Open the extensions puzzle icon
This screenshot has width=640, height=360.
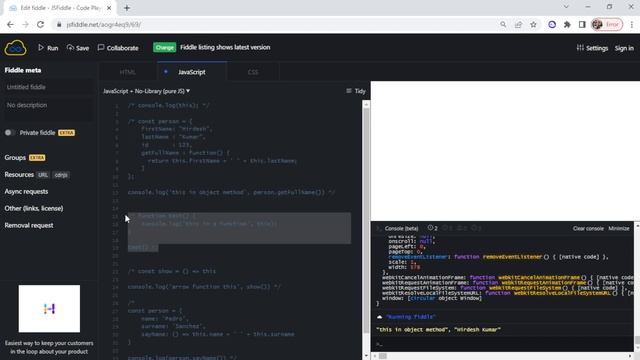(567, 24)
